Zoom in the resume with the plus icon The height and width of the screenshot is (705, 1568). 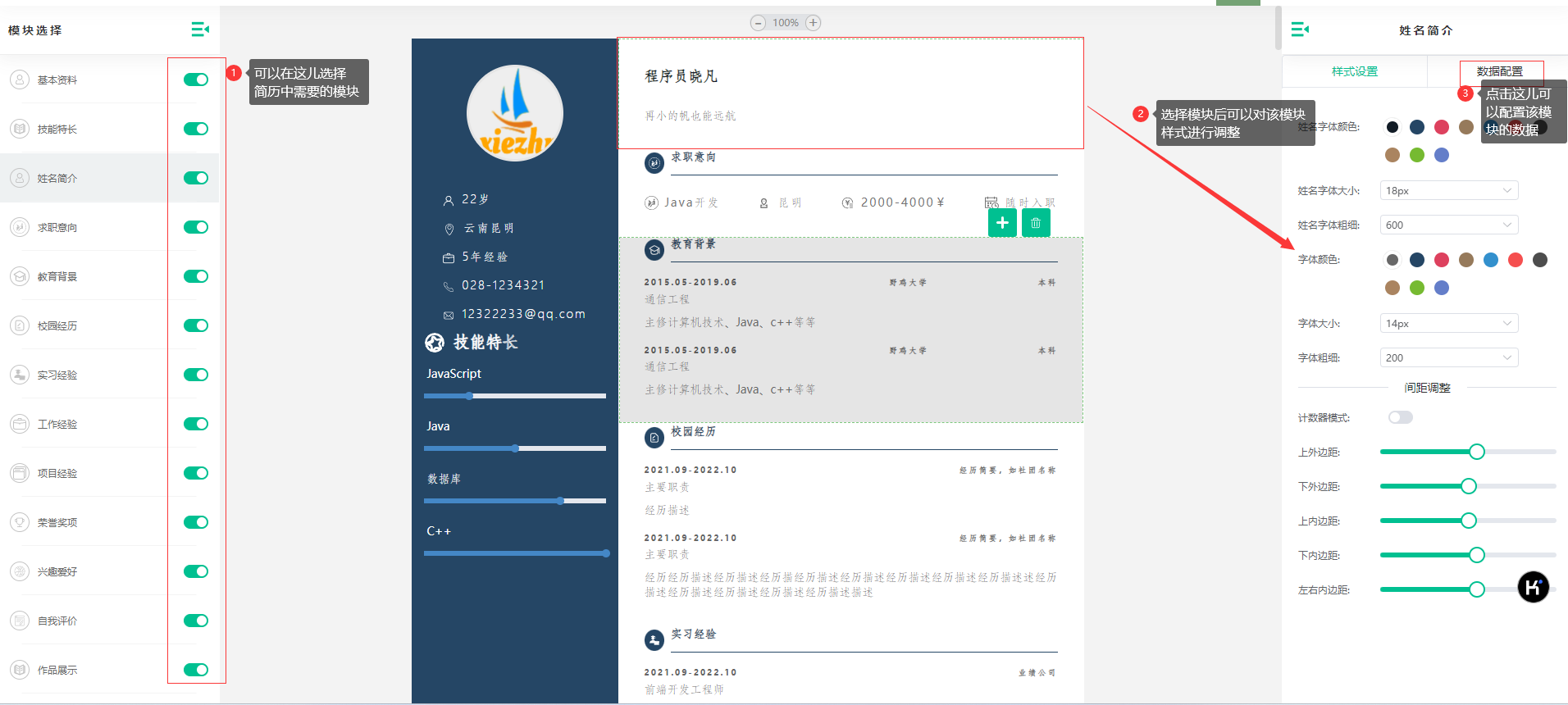tap(813, 23)
